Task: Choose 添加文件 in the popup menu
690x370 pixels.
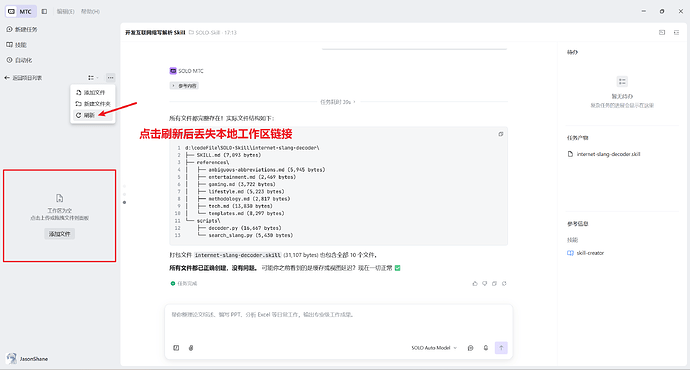Action: pyautogui.click(x=92, y=92)
